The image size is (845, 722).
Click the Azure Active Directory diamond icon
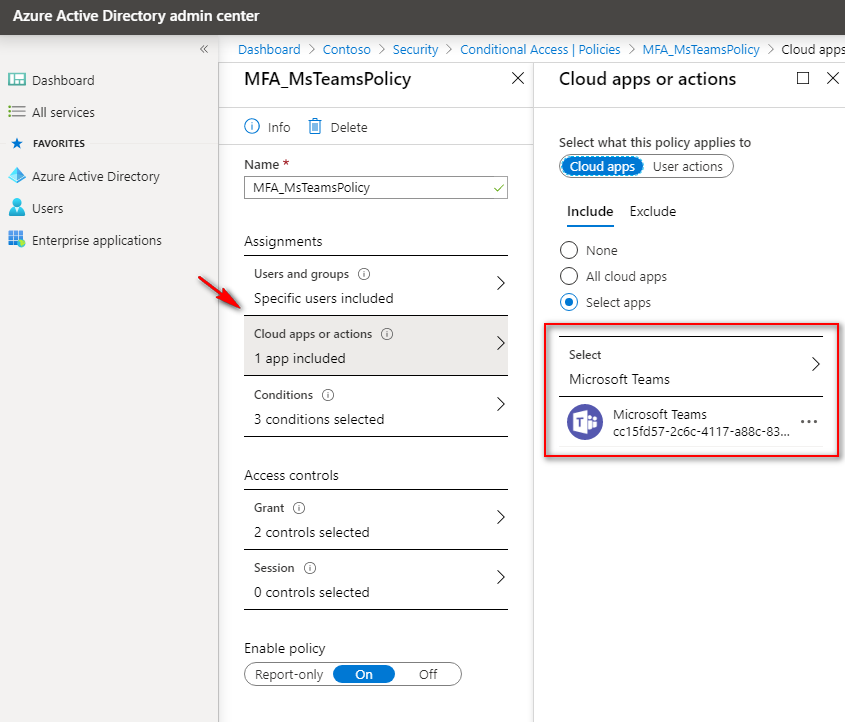pos(17,176)
